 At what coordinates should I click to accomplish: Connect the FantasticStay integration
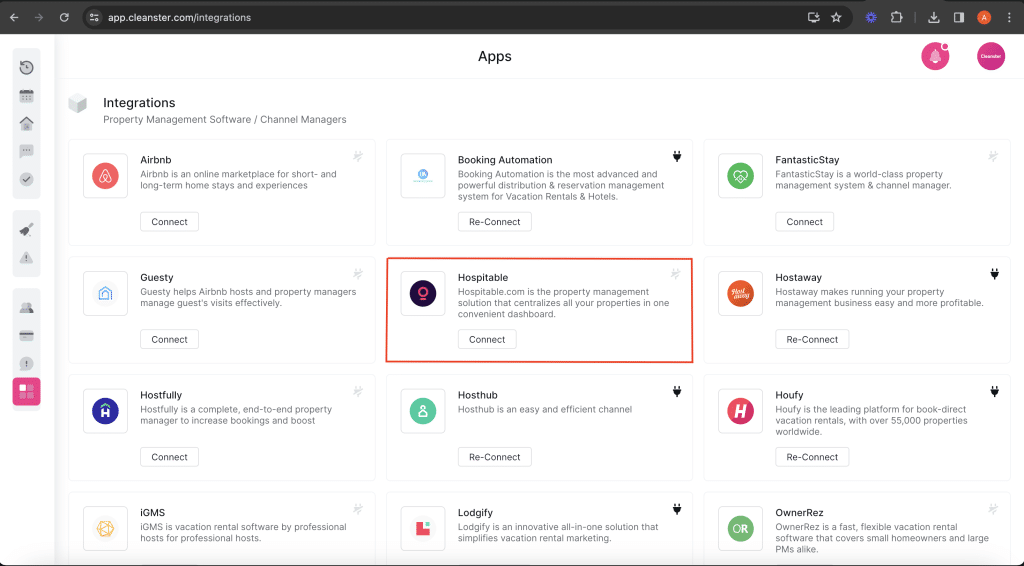(805, 222)
